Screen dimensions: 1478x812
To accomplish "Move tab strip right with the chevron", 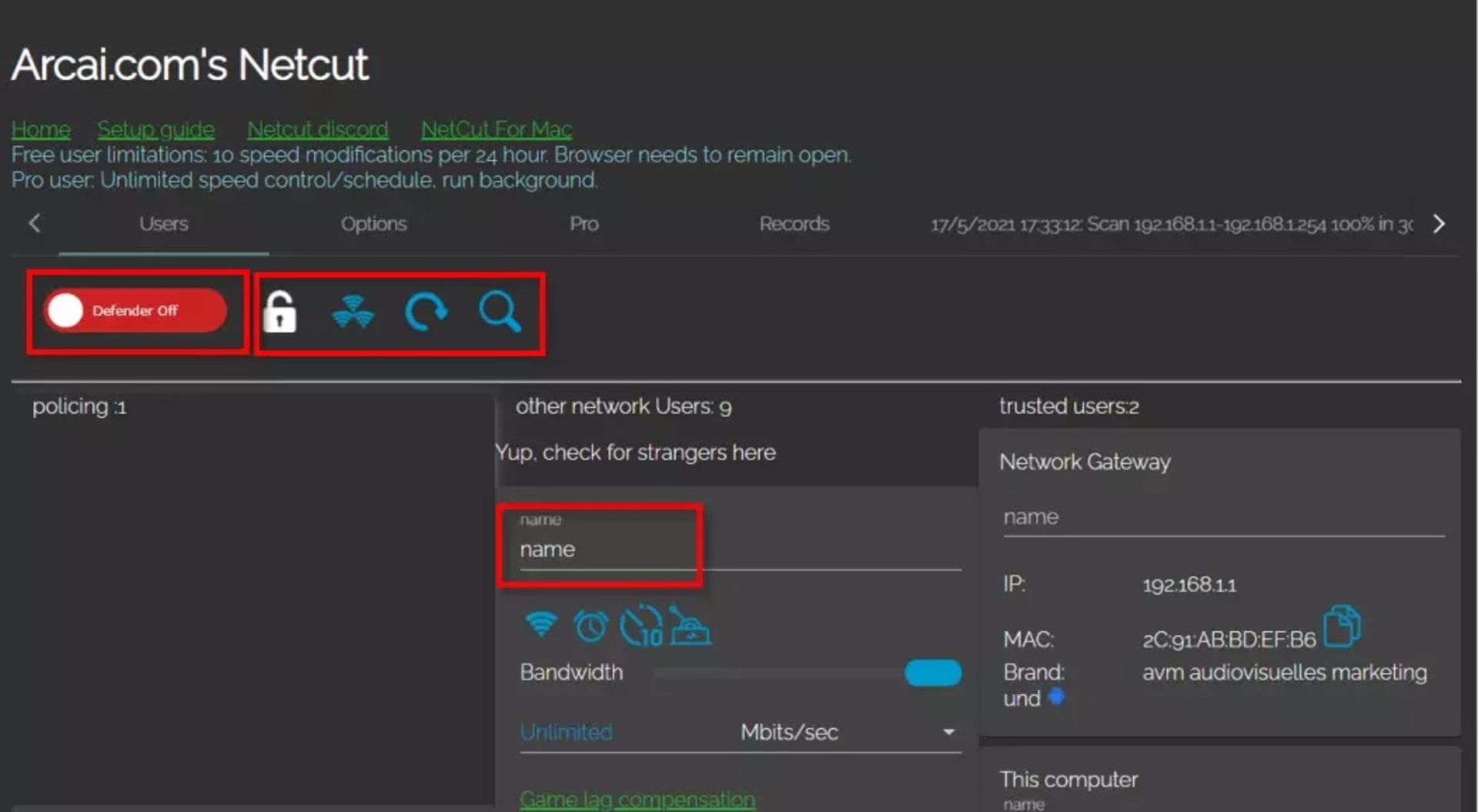I will tap(1438, 224).
